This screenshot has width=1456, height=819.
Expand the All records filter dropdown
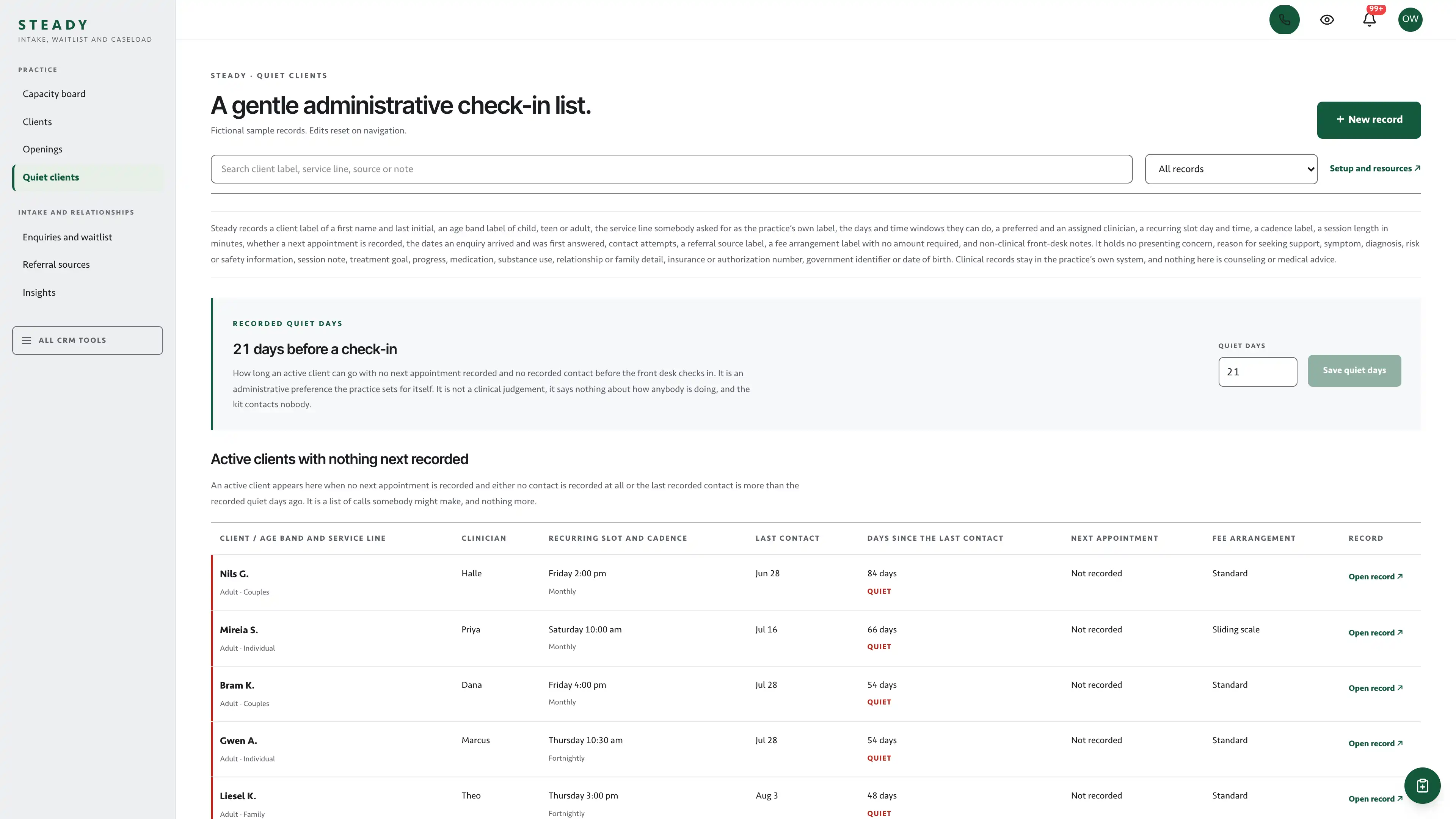1231,169
